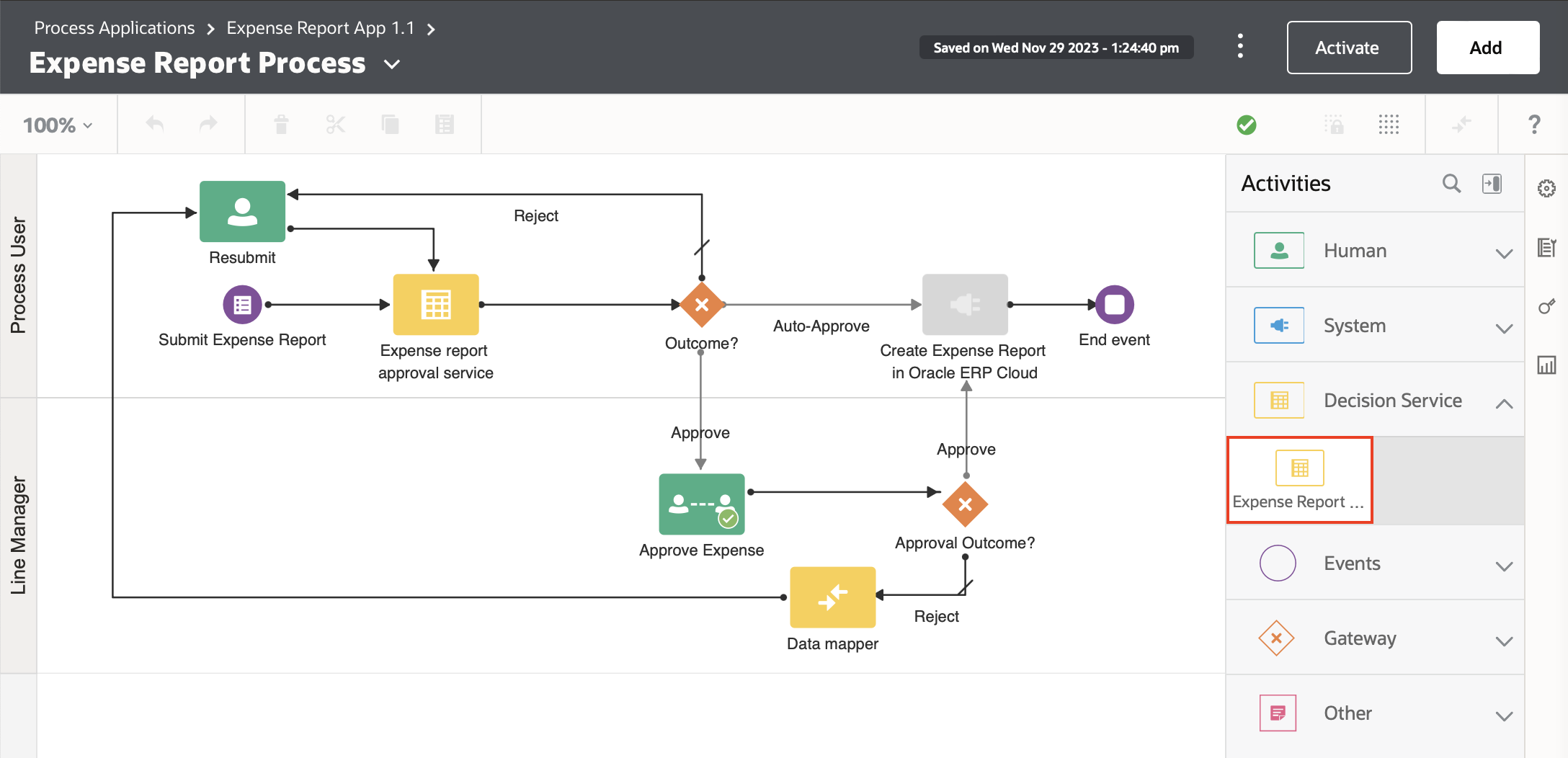The width and height of the screenshot is (1568, 758).
Task: Click the dotted grid layout icon
Action: pos(1389,124)
